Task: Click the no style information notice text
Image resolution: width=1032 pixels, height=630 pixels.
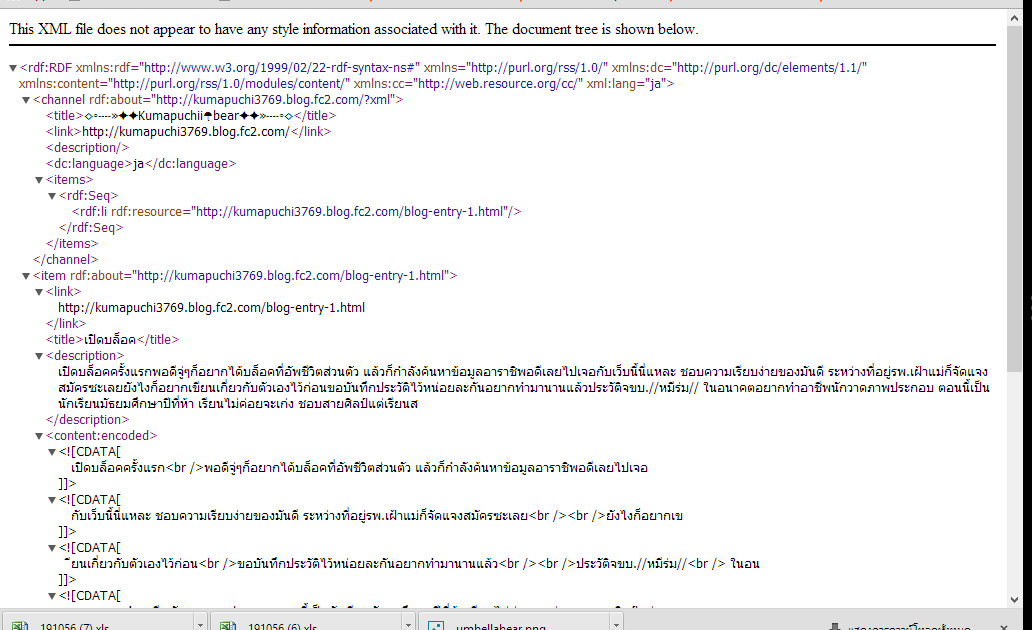Action: (353, 29)
